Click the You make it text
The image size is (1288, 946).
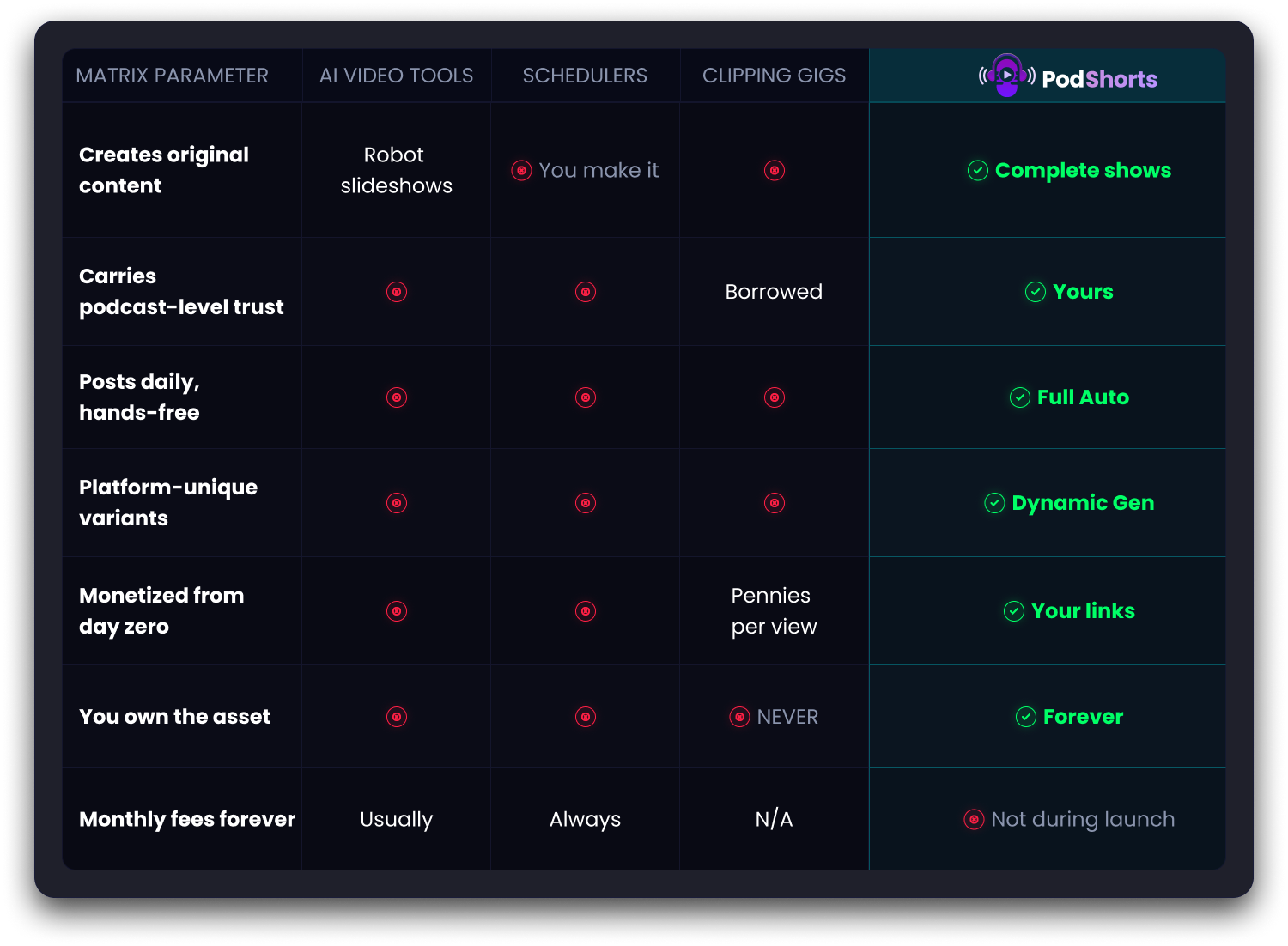(598, 170)
